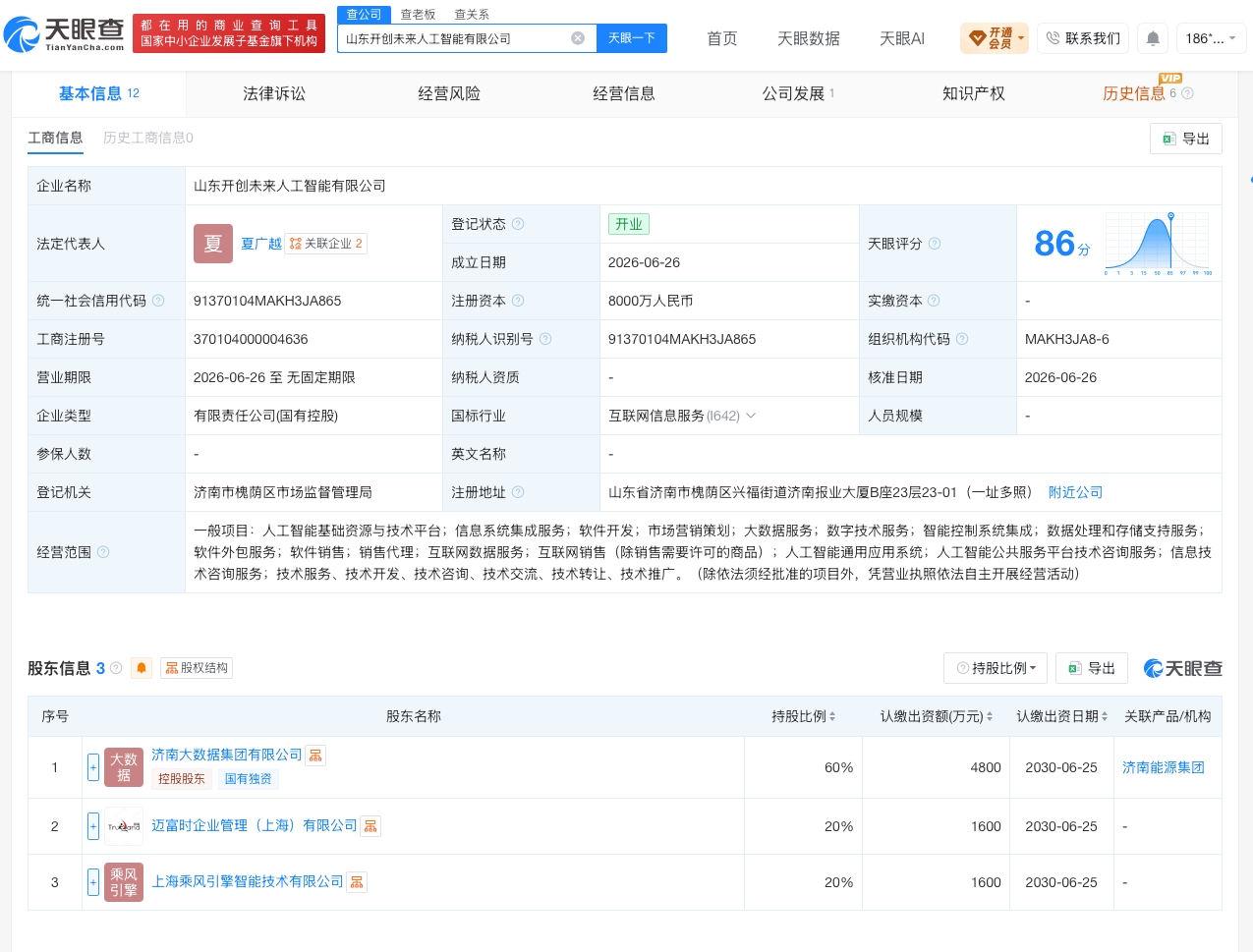
Task: Clear the search box with X icon
Action: tap(578, 38)
